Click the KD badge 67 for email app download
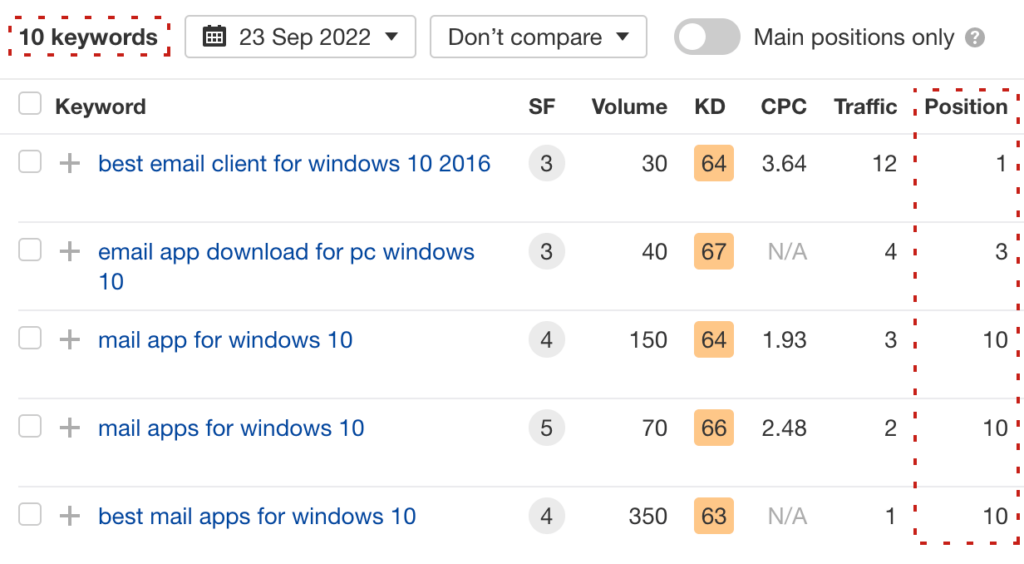This screenshot has height=564, width=1024. tap(713, 252)
